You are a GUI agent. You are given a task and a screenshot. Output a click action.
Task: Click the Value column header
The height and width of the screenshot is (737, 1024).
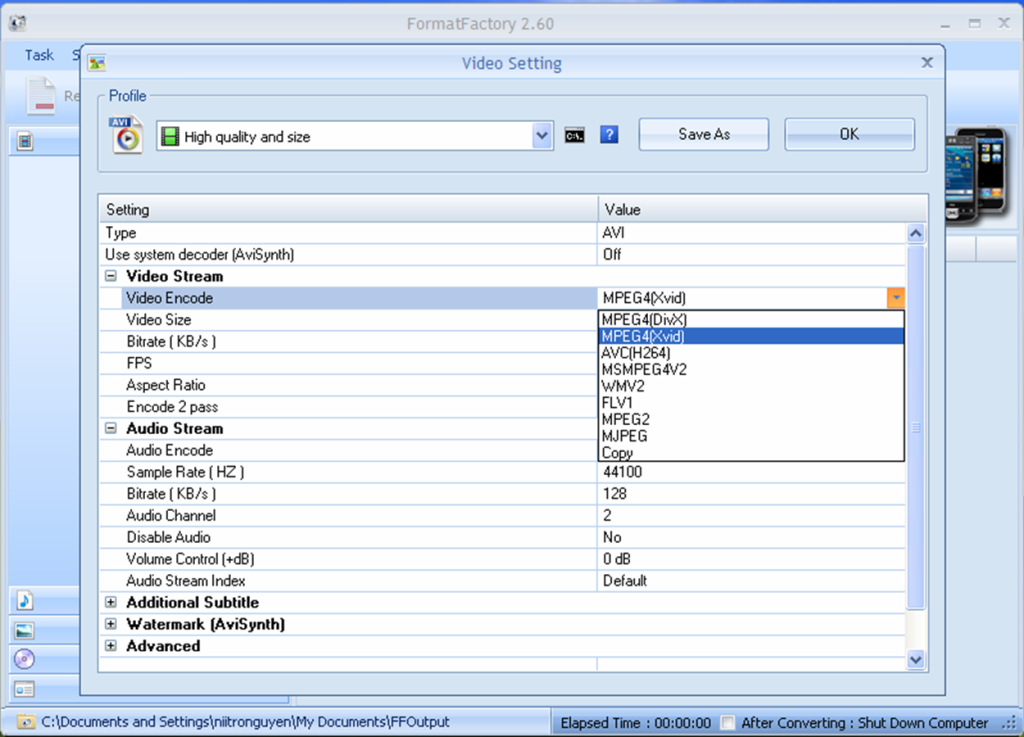(x=762, y=210)
